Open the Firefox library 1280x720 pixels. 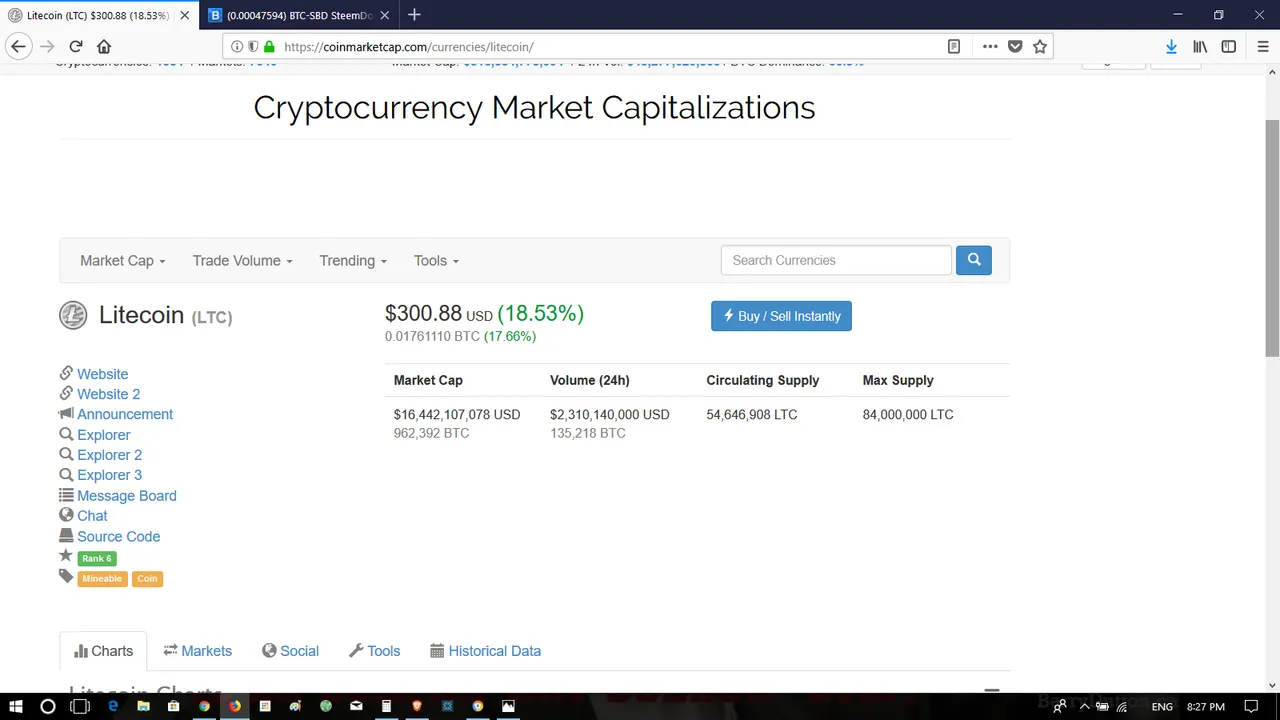(x=1200, y=46)
